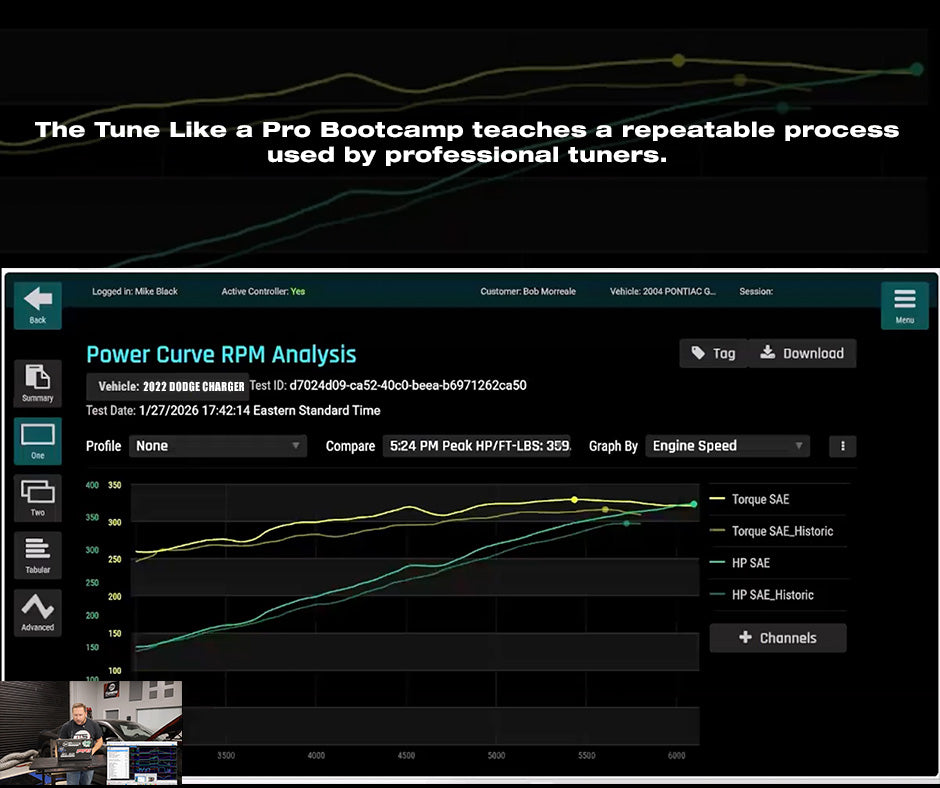940x788 pixels.
Task: Select the One graph layout view
Action: point(38,441)
